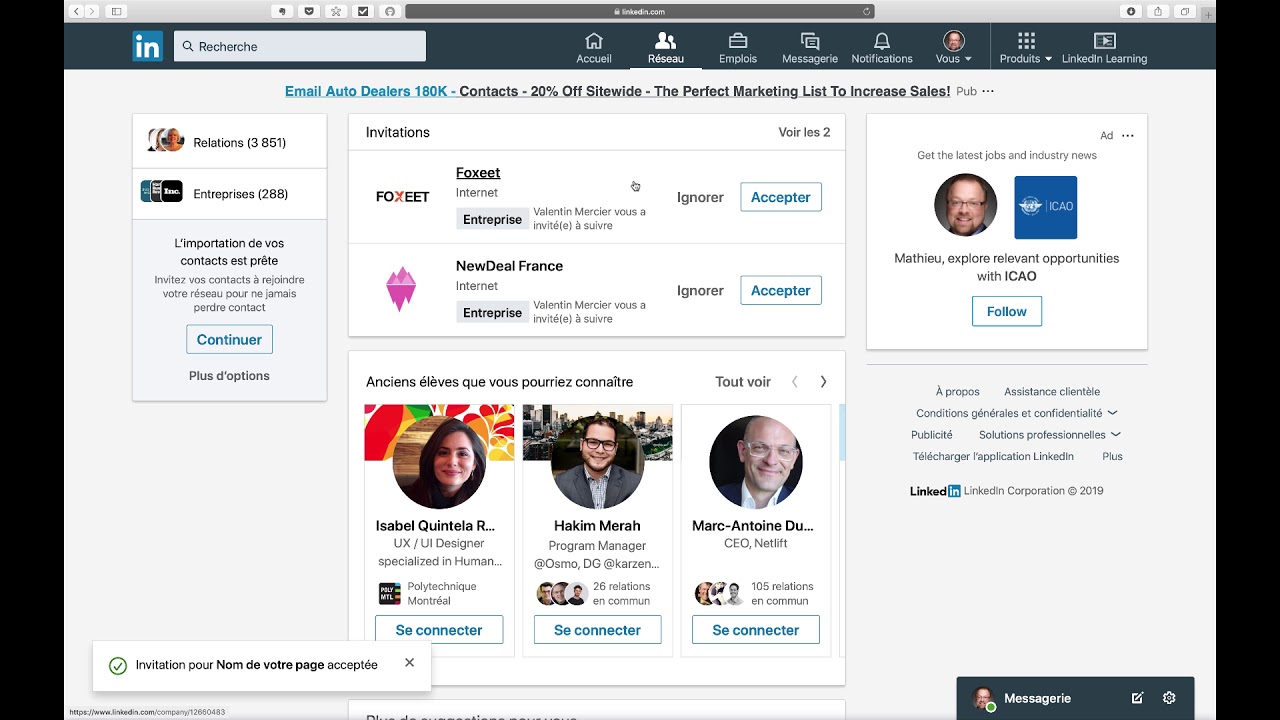Follow ICAO
Screen dimensions: 1280x720
click(x=1007, y=311)
